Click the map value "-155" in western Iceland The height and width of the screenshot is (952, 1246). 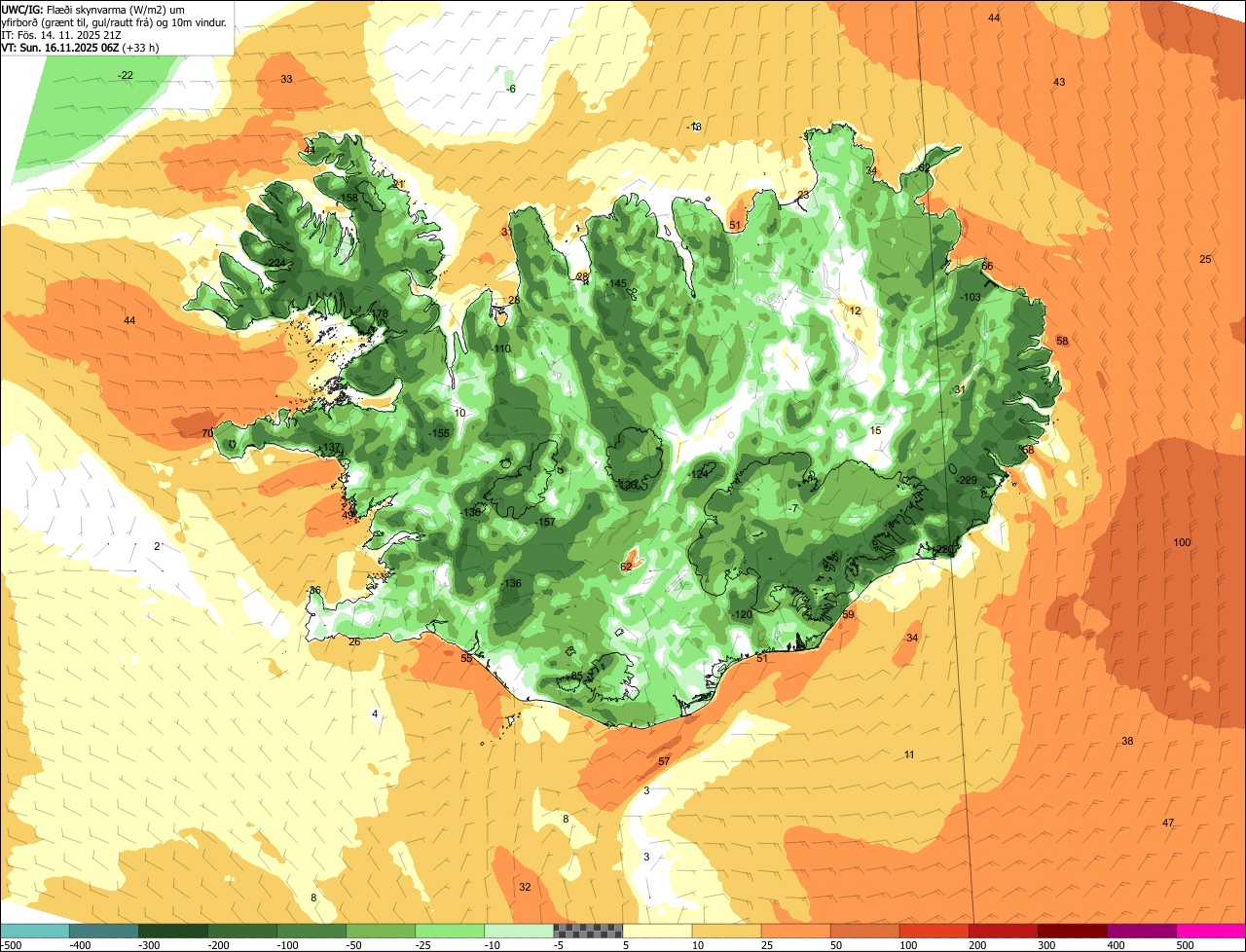click(x=439, y=433)
